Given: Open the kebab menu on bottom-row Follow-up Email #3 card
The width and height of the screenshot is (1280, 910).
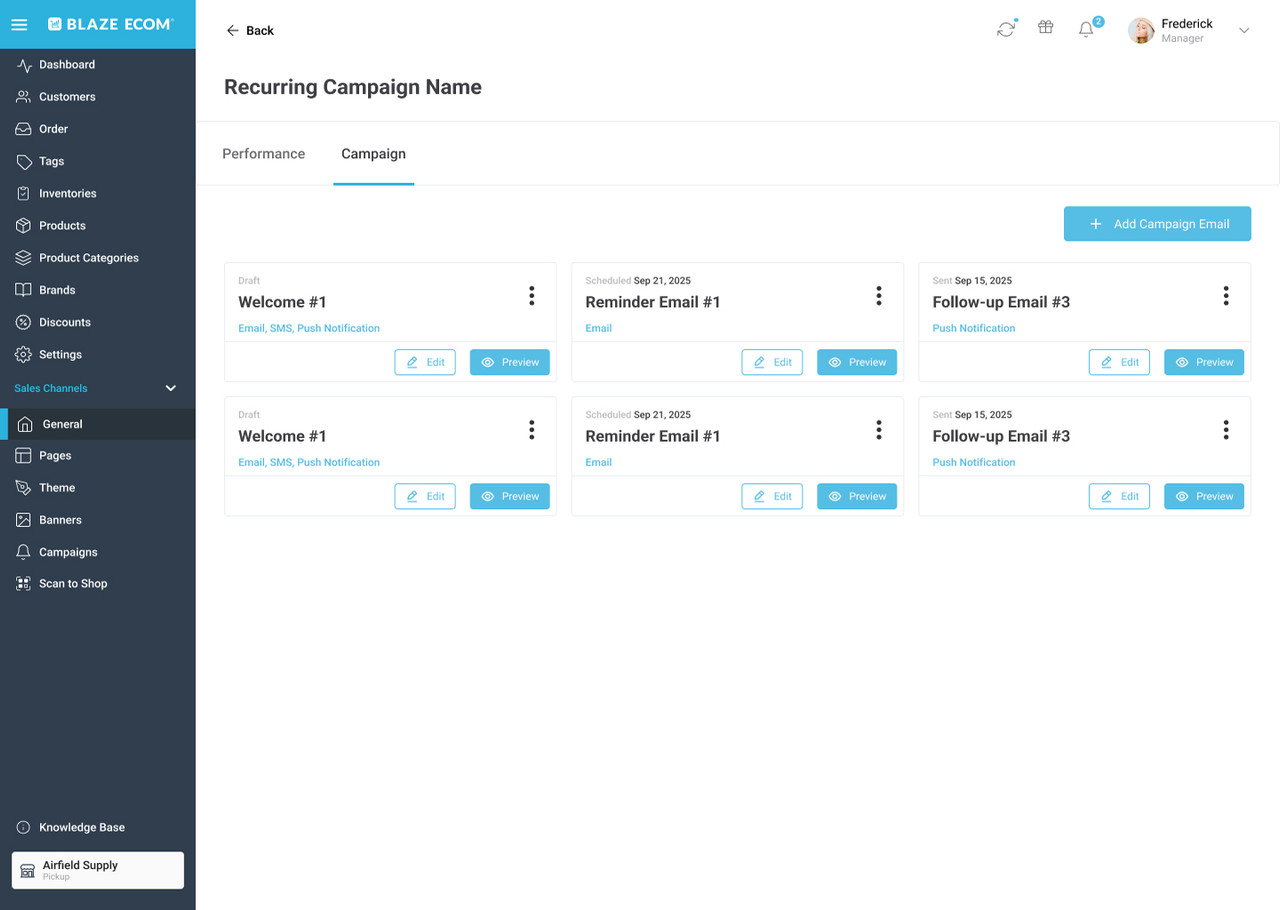Looking at the screenshot, I should (1225, 429).
